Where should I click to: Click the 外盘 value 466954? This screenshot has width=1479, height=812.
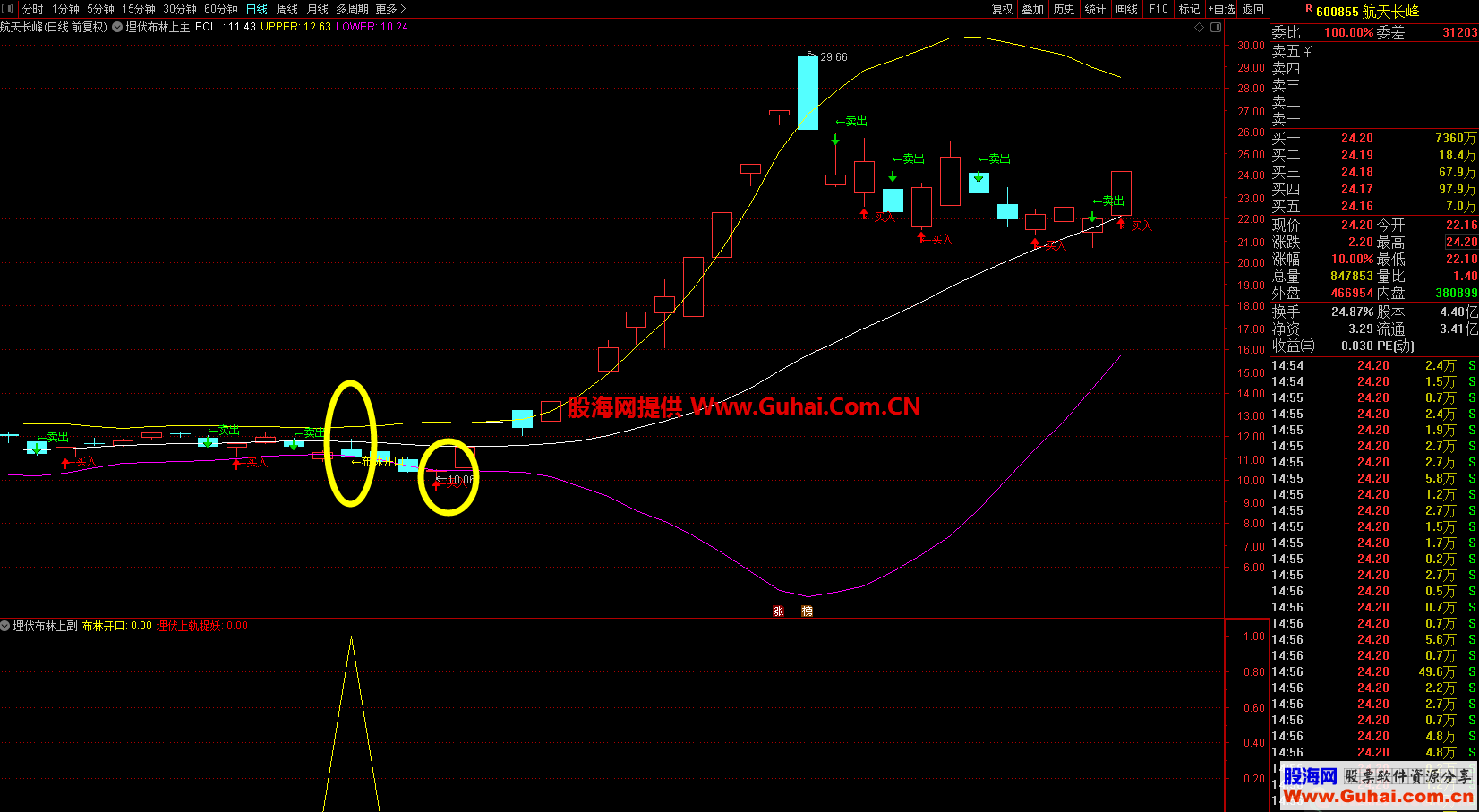[1352, 293]
